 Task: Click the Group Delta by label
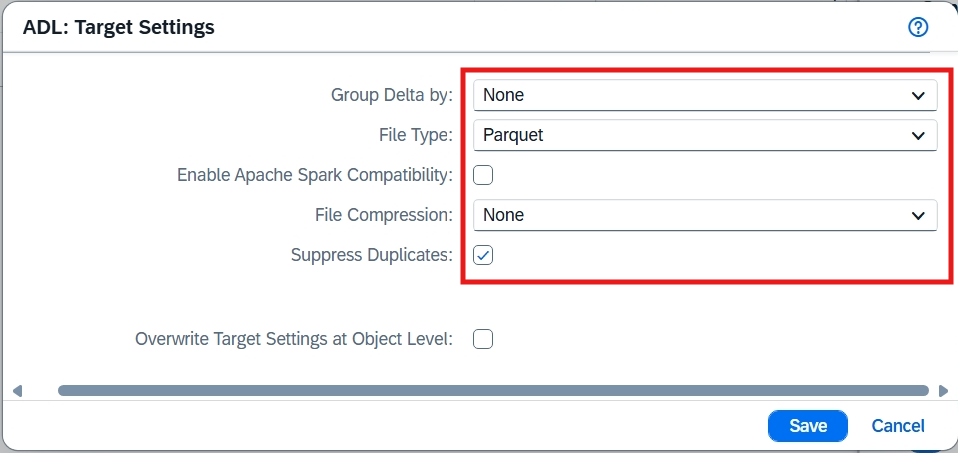[391, 96]
